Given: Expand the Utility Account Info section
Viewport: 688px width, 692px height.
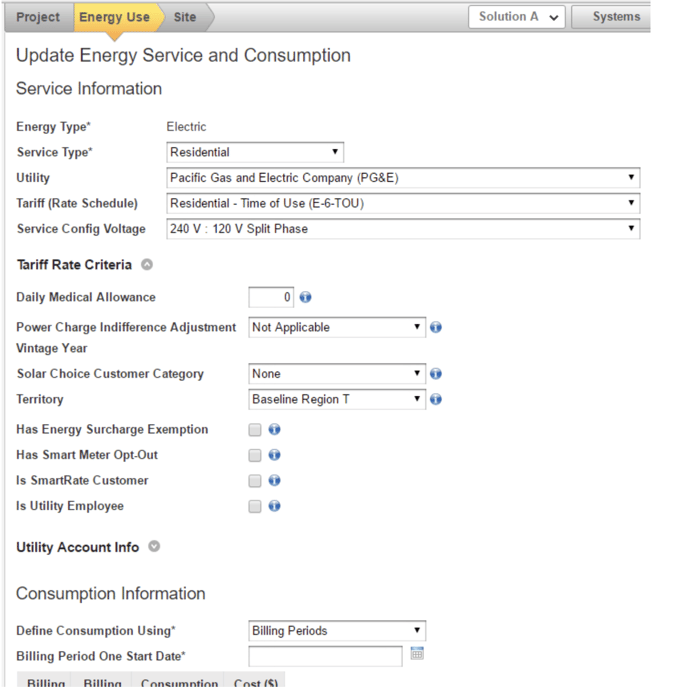Looking at the screenshot, I should [x=154, y=547].
